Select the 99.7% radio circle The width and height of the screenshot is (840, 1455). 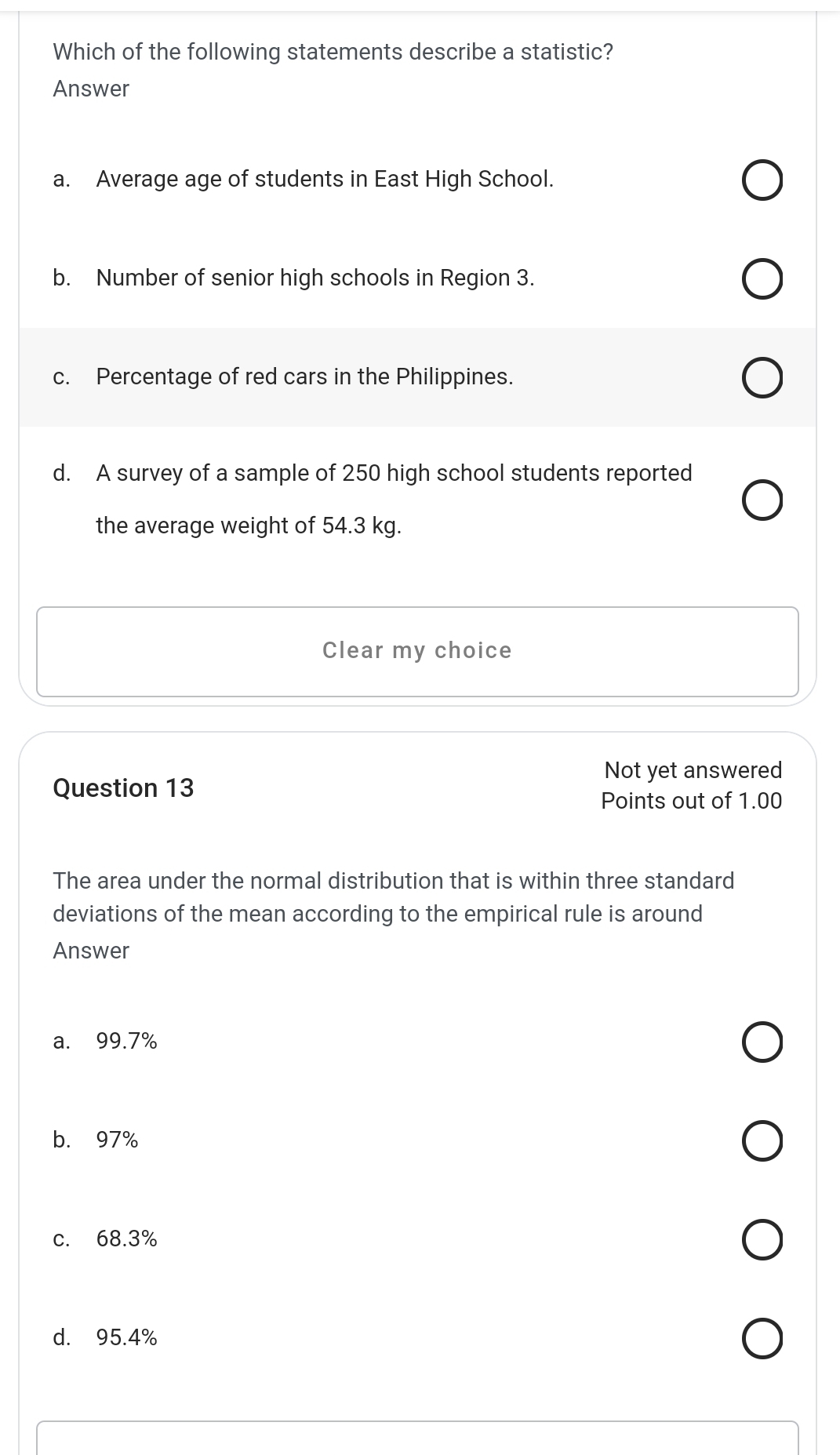[761, 1042]
